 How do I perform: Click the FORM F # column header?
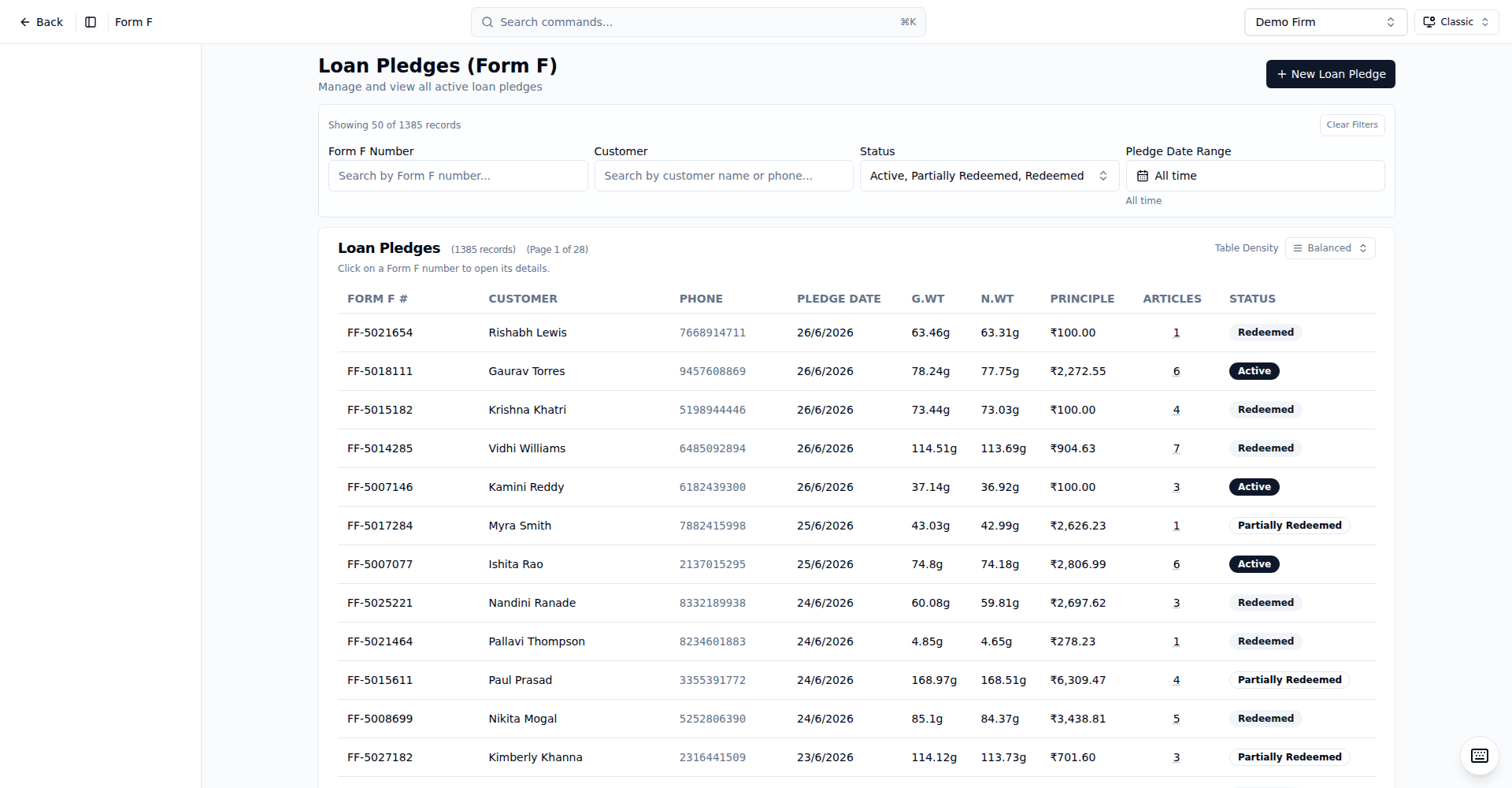pos(377,299)
